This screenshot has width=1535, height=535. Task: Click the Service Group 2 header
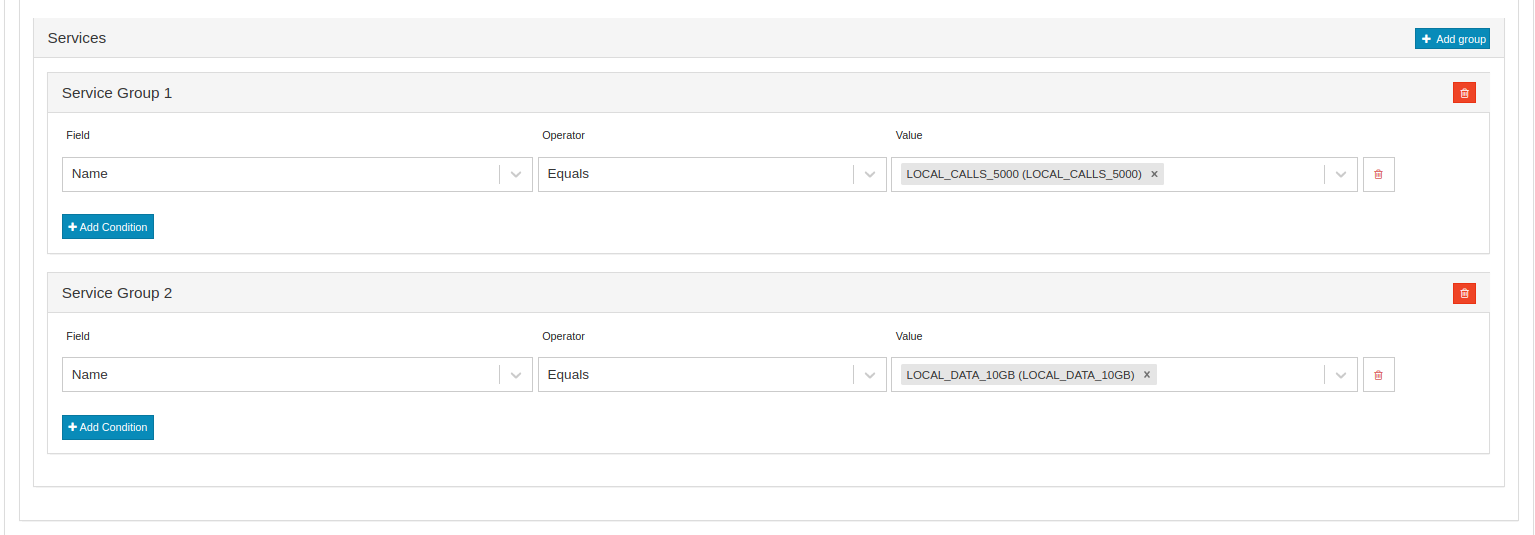117,293
